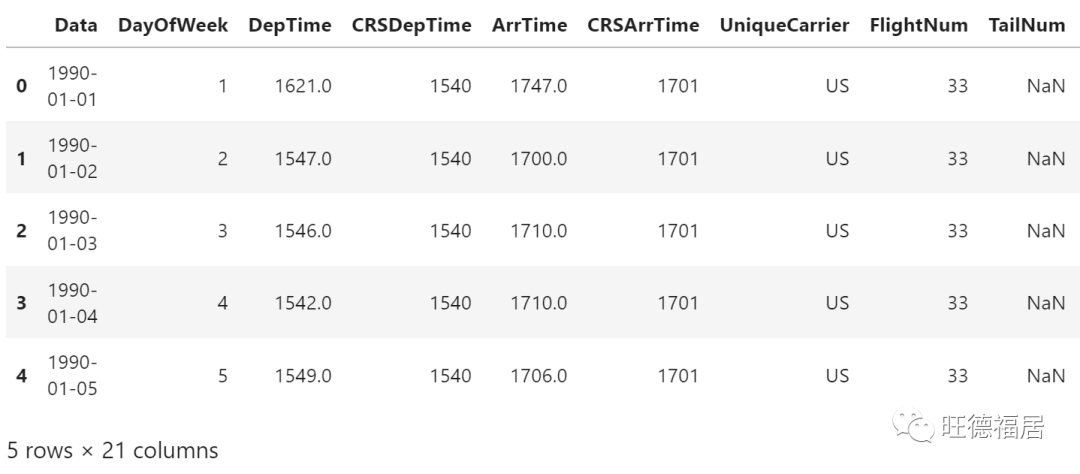
Task: Click the ArrTime value 1706.0
Action: pos(538,376)
